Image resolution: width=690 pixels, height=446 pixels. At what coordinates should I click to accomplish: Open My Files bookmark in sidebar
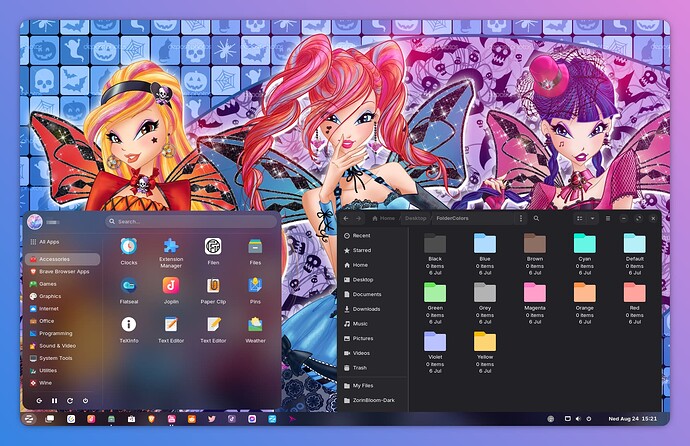point(373,386)
